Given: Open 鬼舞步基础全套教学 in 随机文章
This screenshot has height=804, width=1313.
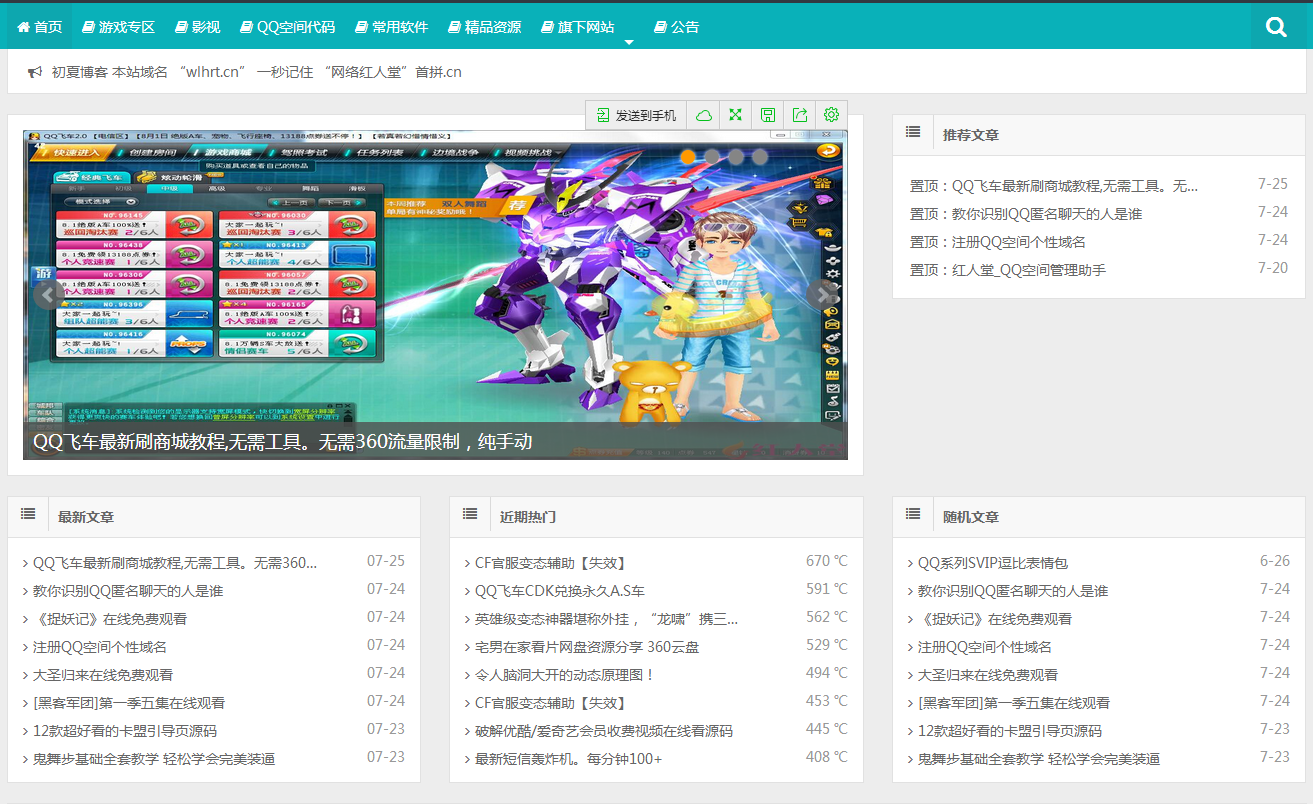Looking at the screenshot, I should click(x=1039, y=759).
